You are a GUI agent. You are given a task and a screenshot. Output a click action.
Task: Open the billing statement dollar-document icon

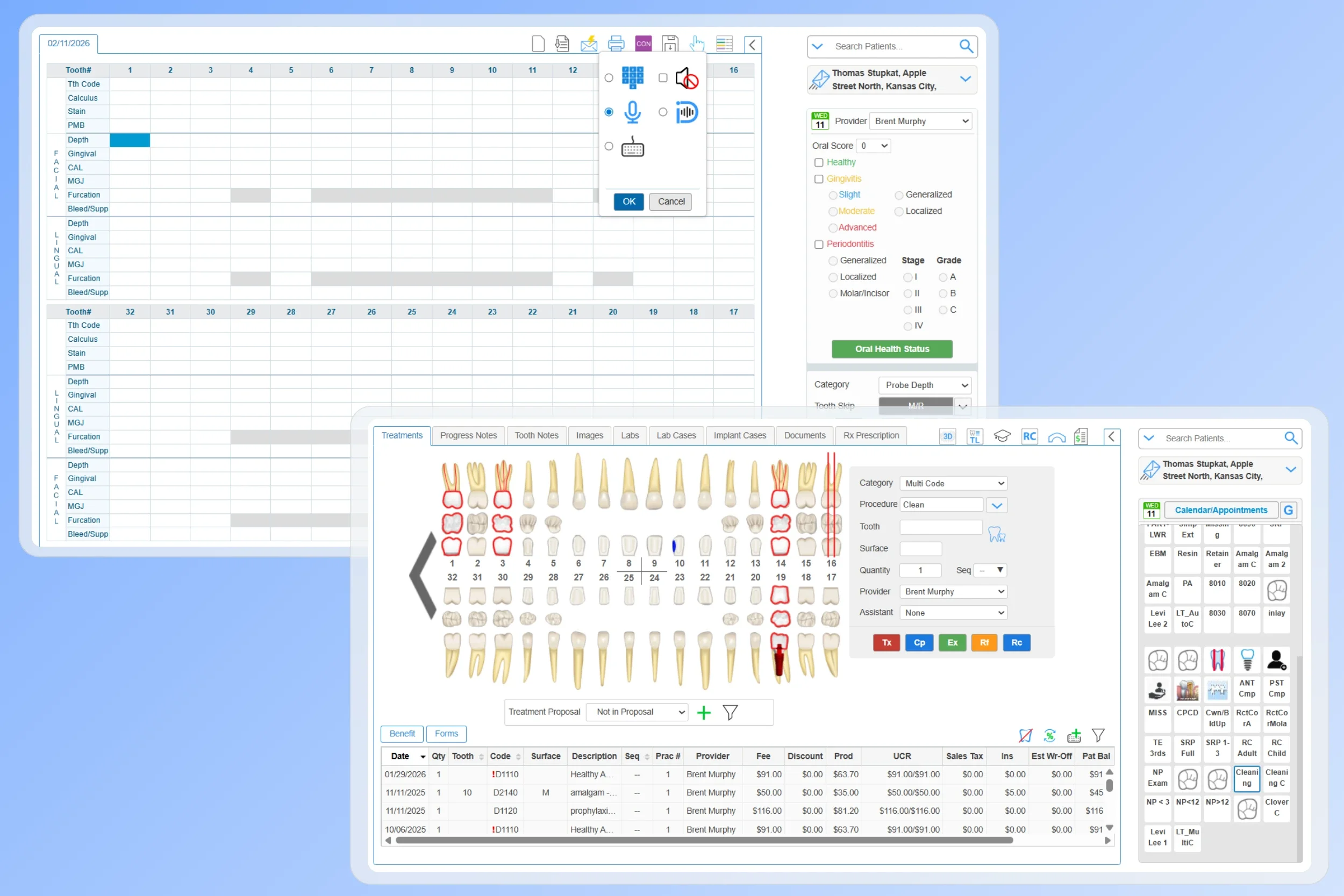[1081, 436]
